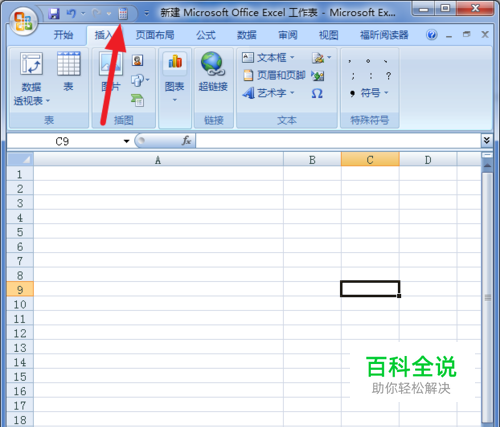Select row 17 header
This screenshot has height=427, width=500.
point(20,405)
